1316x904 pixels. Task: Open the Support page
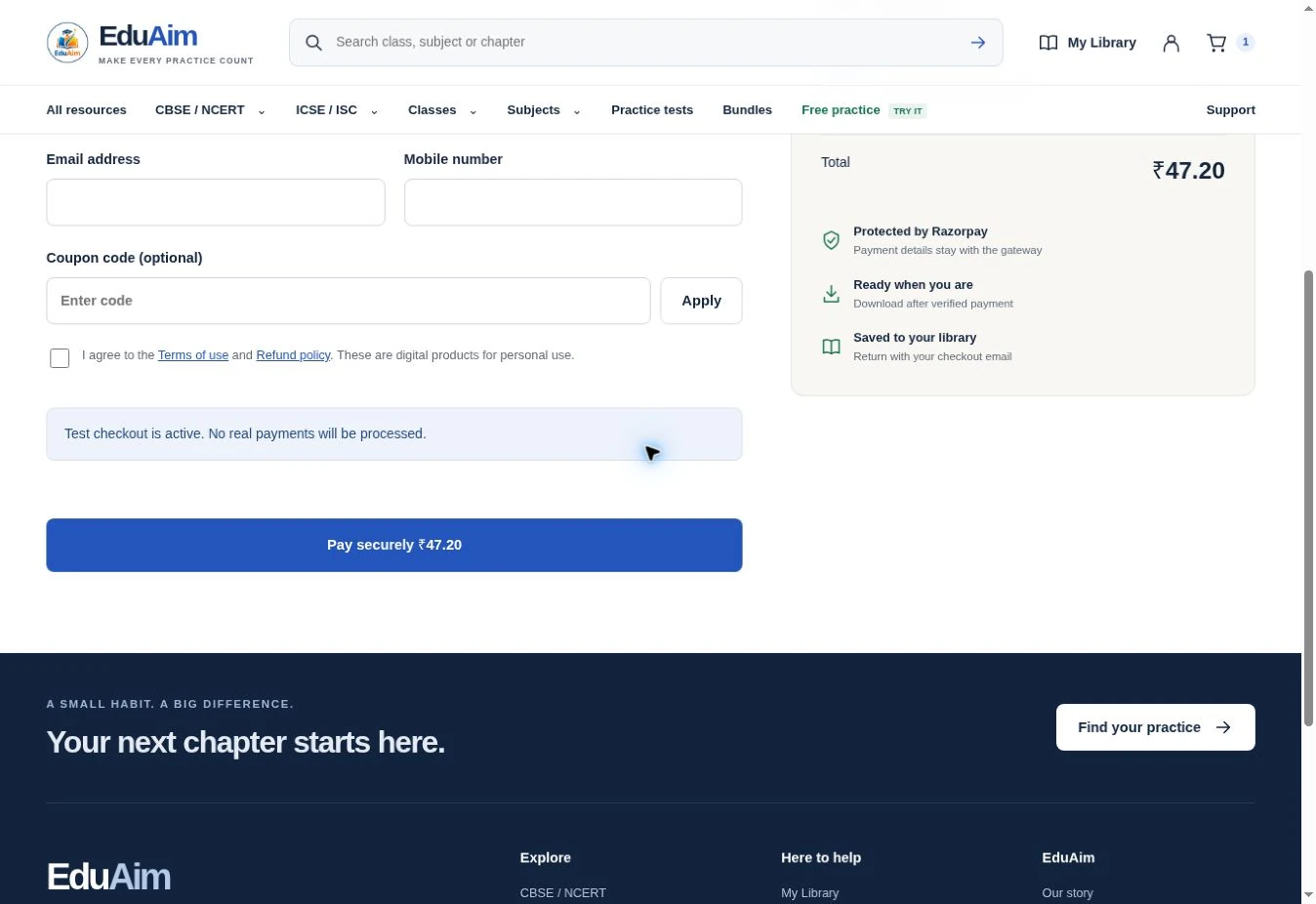click(x=1230, y=110)
